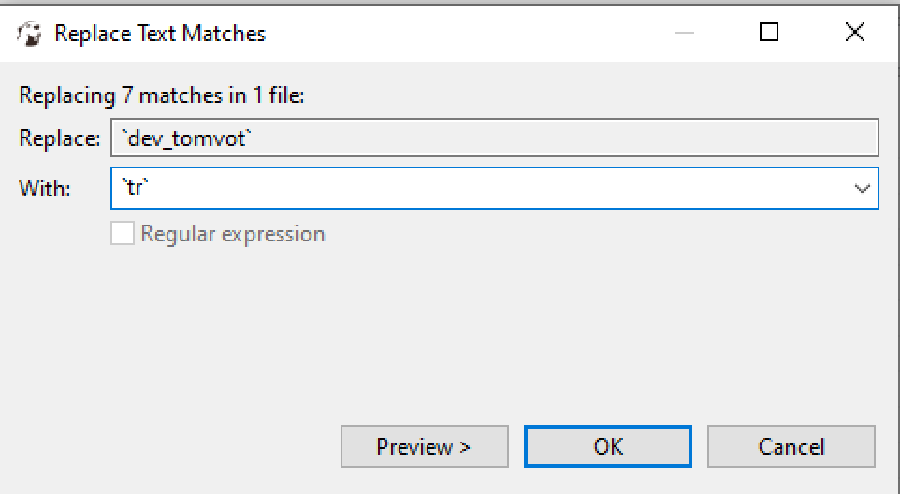
Task: Minimize the Replace Text Matches dialog
Action: pyautogui.click(x=684, y=33)
